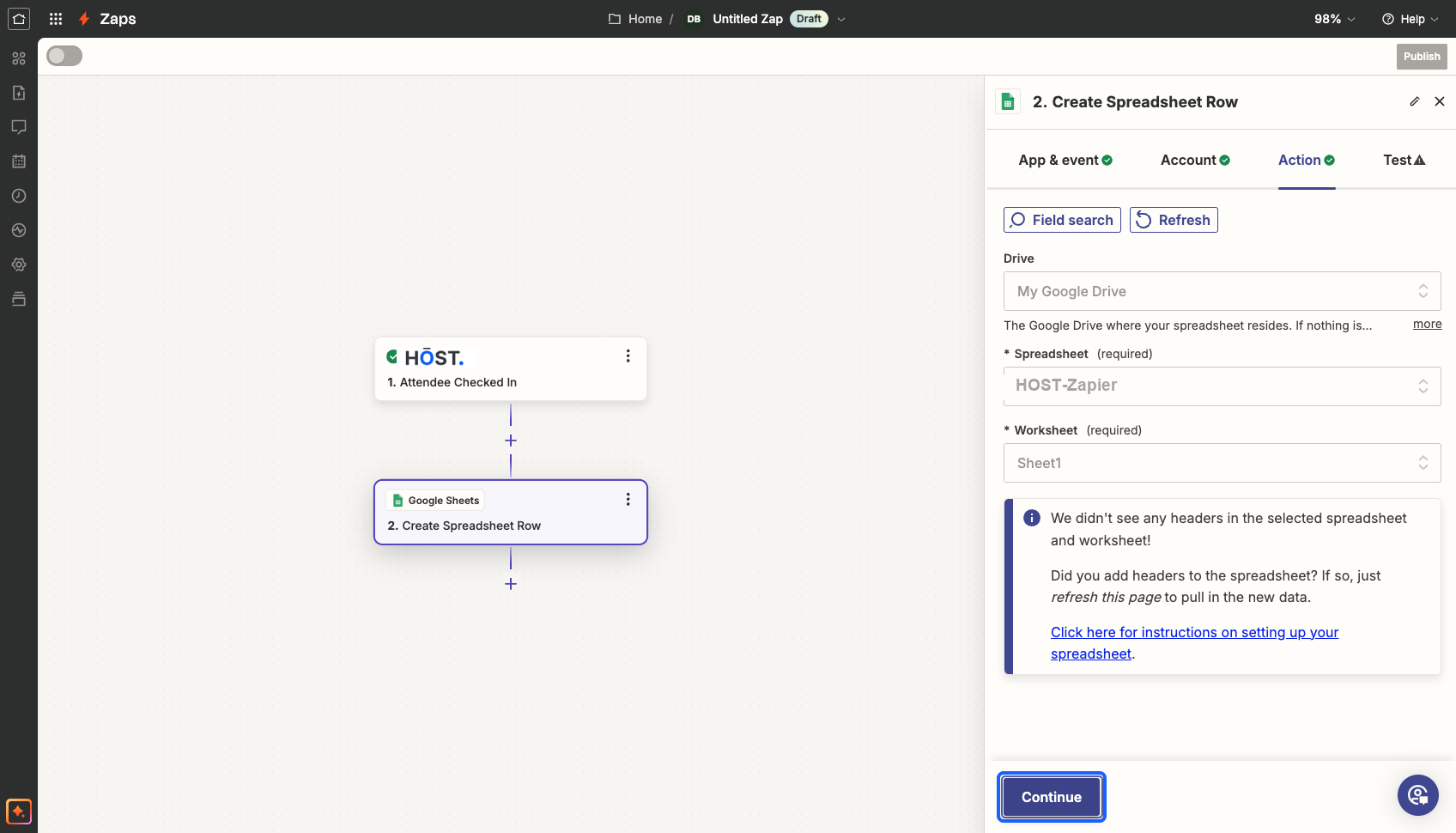Add a step between trigger and action
Viewport: 1456px width, 833px height.
coord(511,441)
